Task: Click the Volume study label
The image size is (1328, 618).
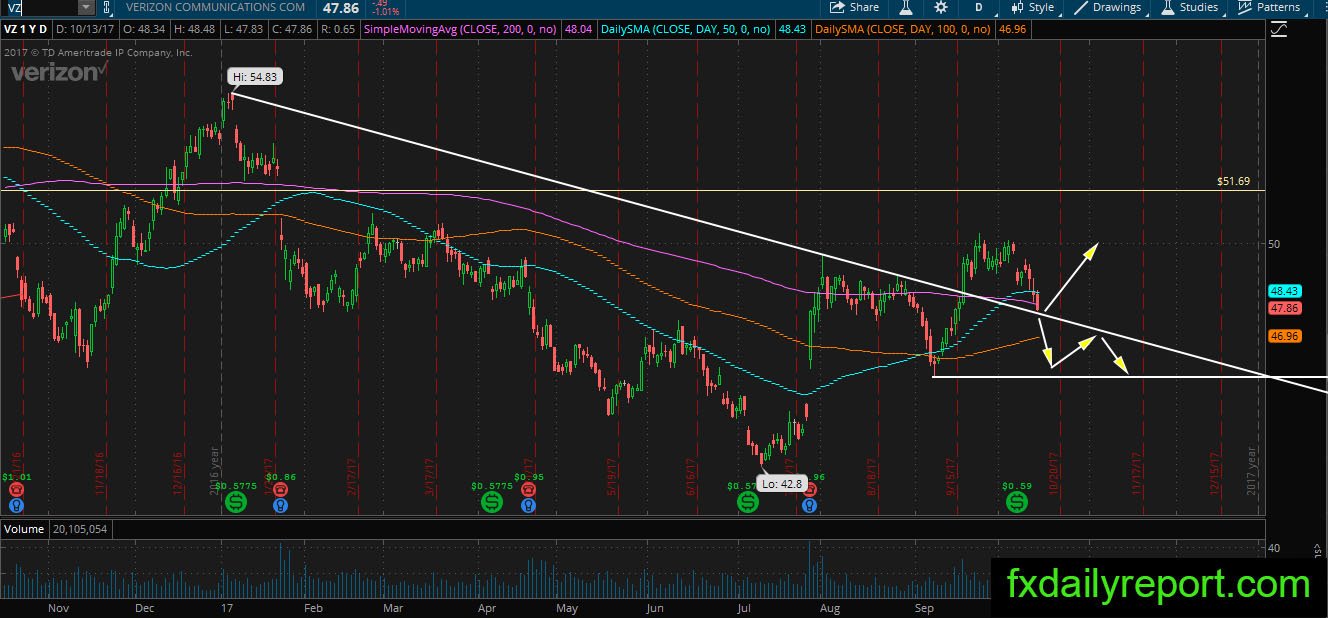Action: coord(22,528)
